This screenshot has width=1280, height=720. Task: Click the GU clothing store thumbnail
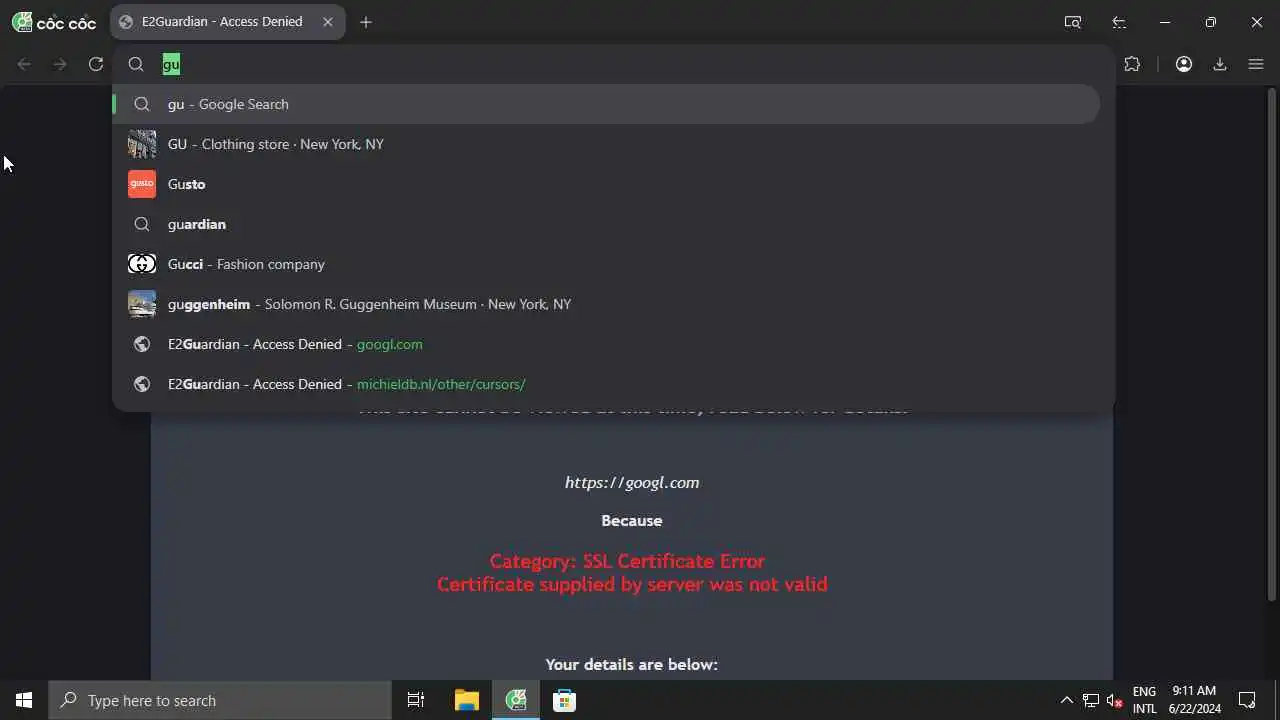click(142, 144)
